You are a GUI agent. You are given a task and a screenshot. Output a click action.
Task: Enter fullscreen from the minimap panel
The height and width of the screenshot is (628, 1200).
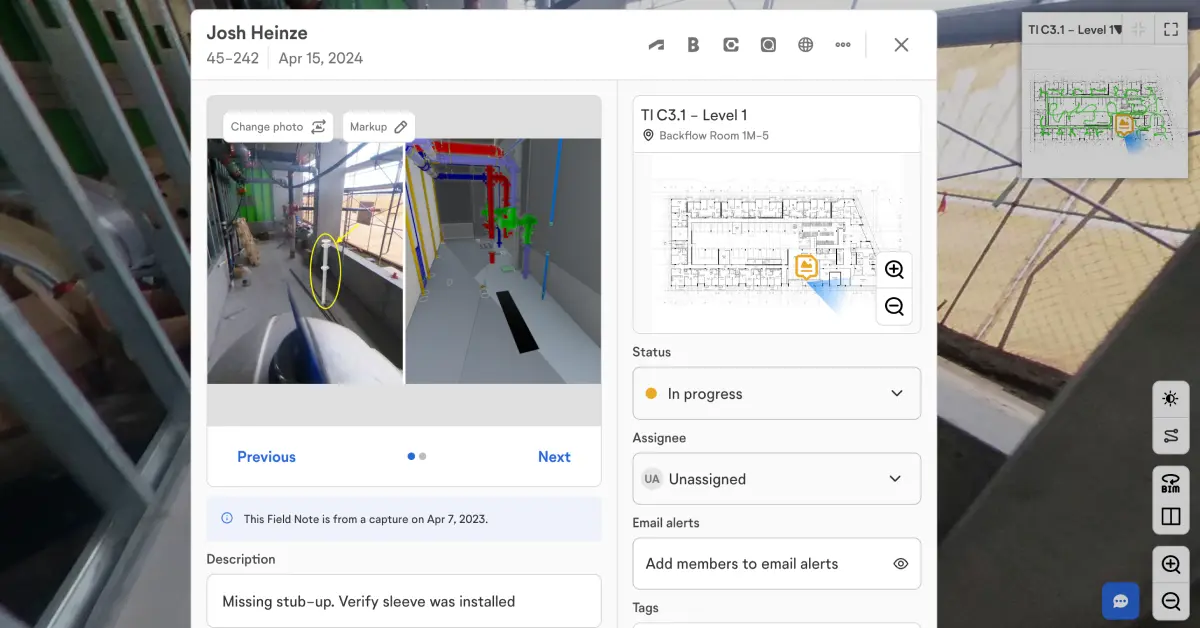click(1170, 29)
